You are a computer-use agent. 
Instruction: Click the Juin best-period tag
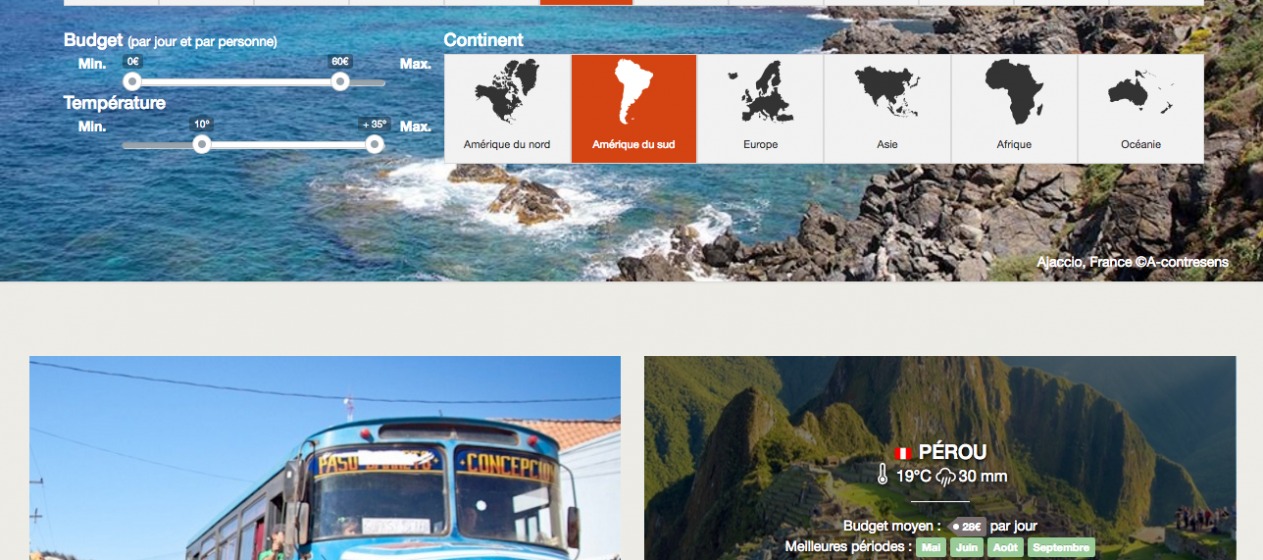point(967,548)
